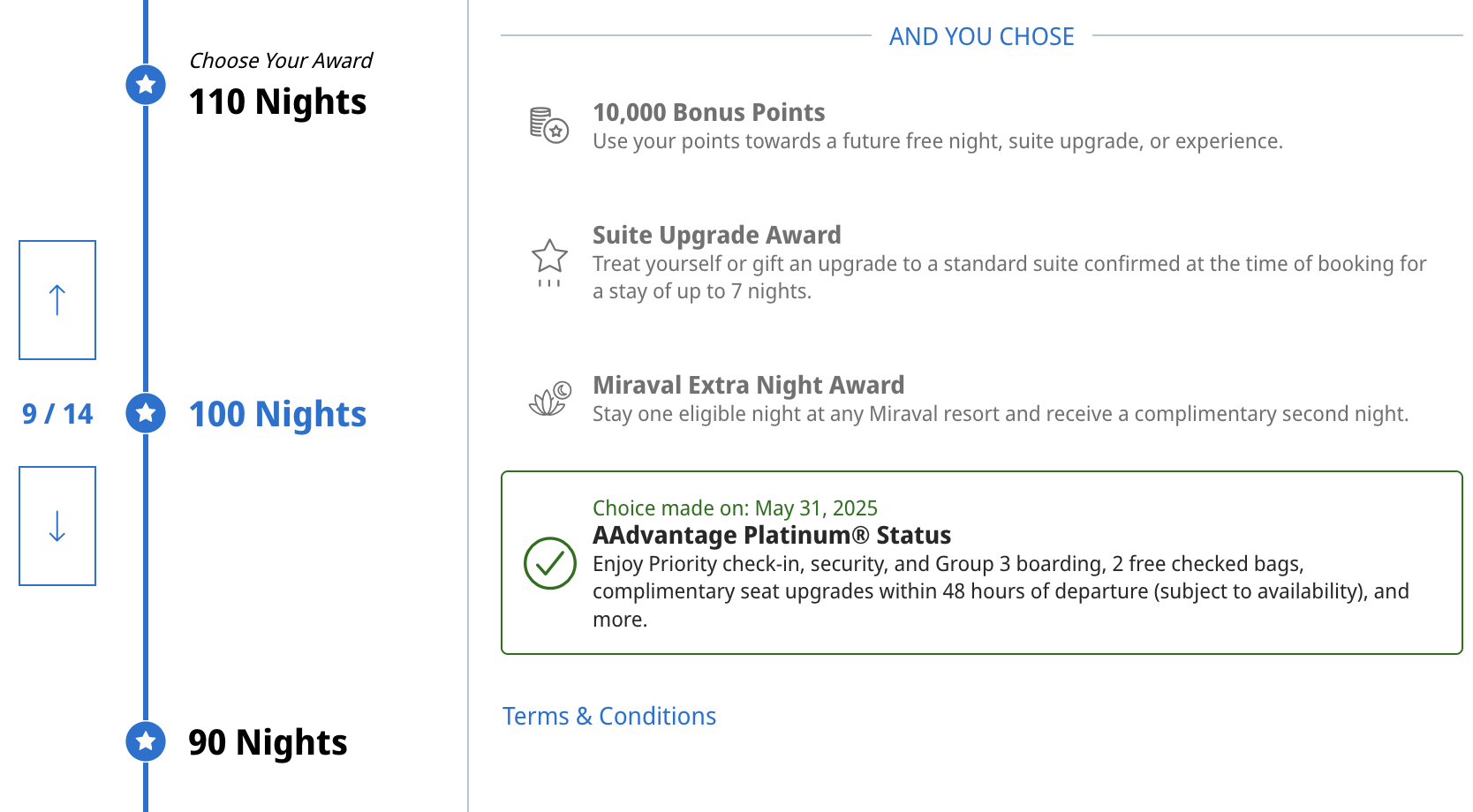The image size is (1473, 812).
Task: Click the Miraval Extra Night Award option
Action: [x=748, y=386]
